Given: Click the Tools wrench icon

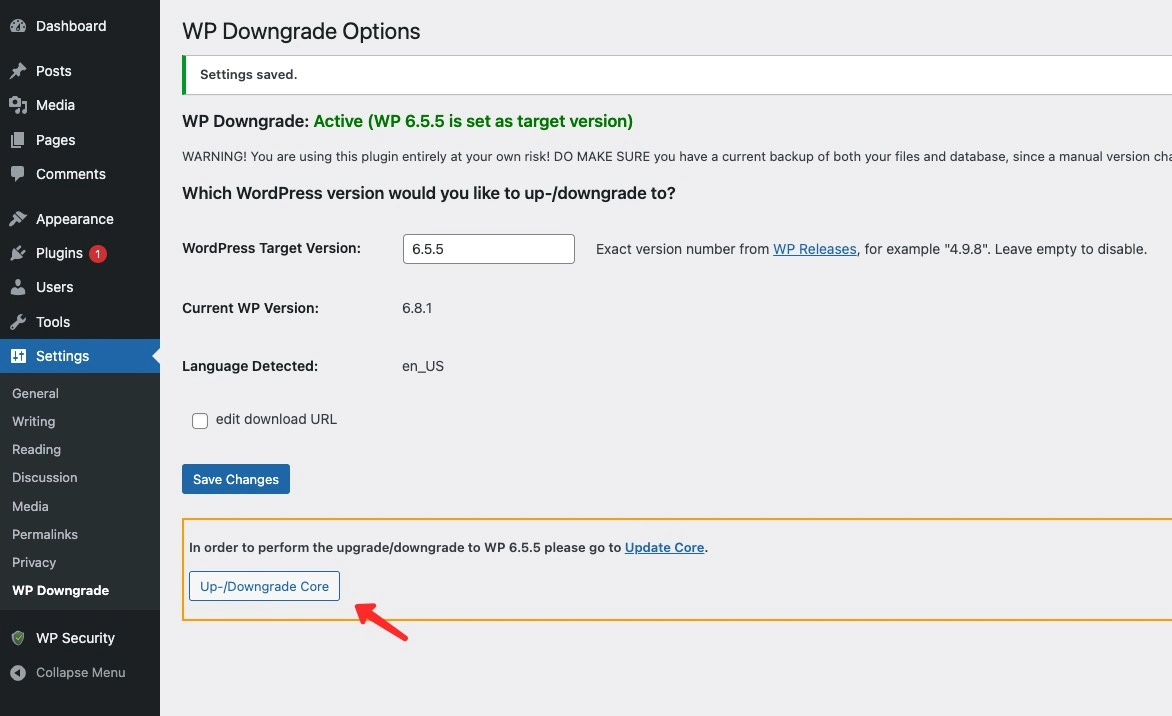Looking at the screenshot, I should [18, 322].
